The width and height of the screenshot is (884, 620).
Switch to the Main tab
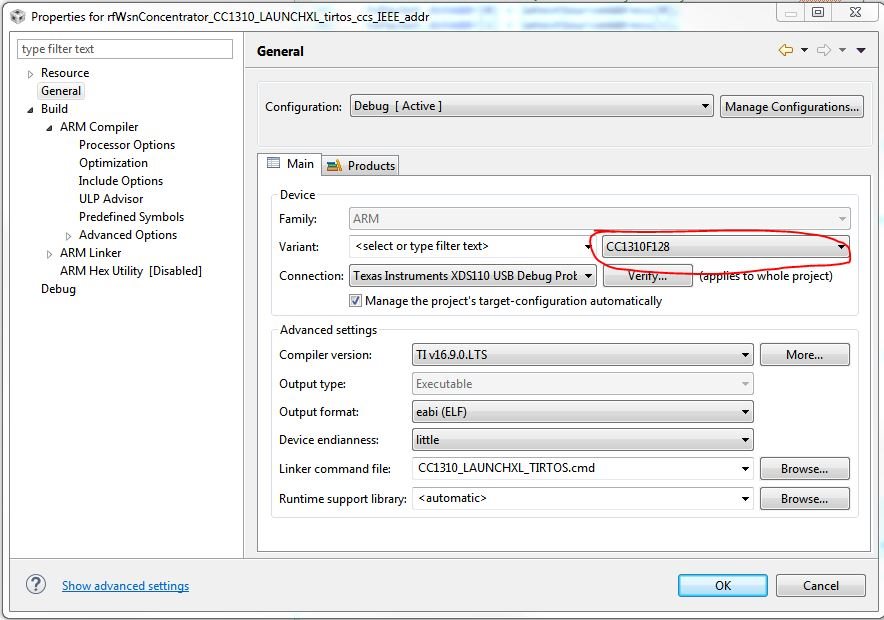[290, 163]
